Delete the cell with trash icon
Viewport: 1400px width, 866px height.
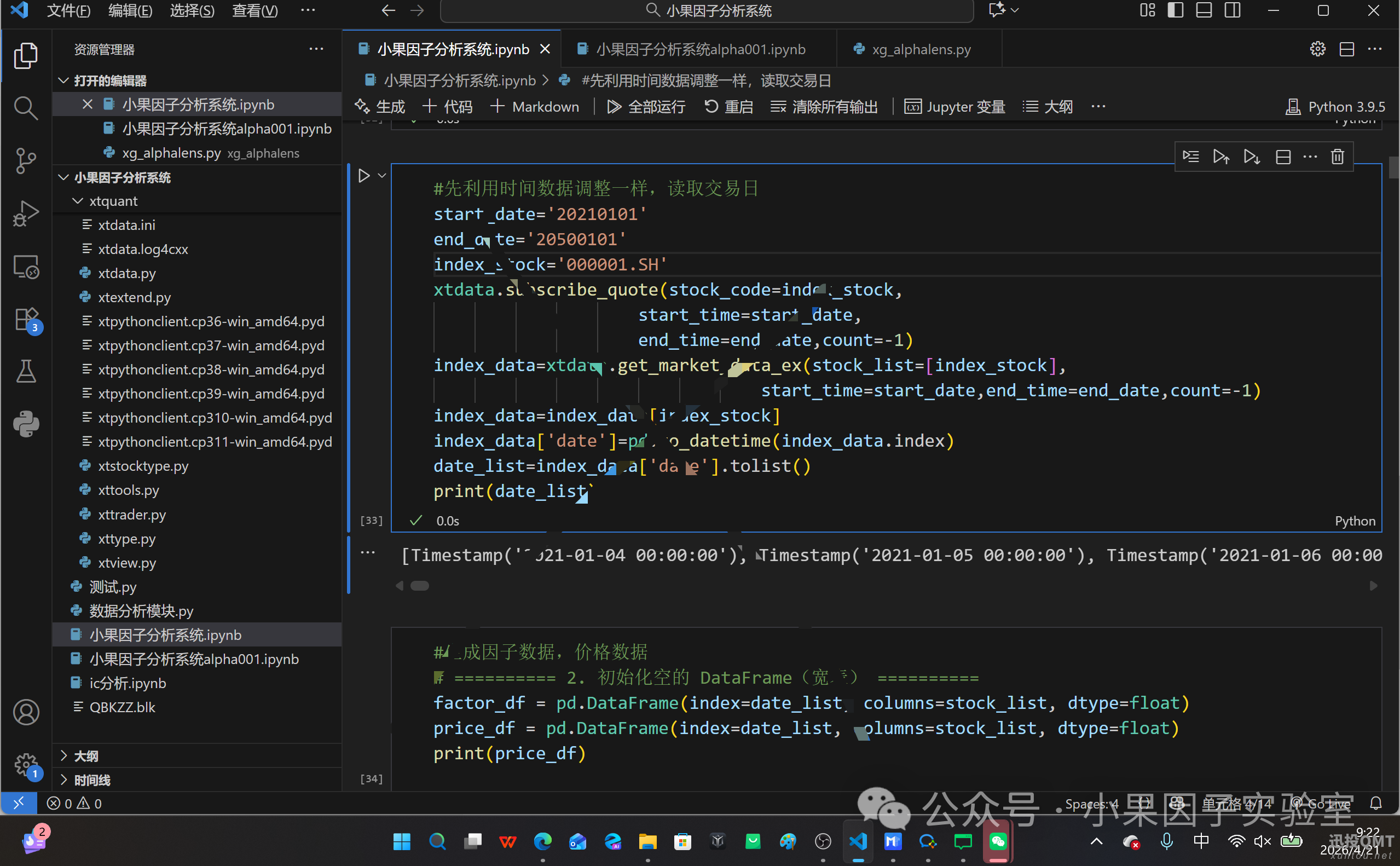click(1337, 157)
